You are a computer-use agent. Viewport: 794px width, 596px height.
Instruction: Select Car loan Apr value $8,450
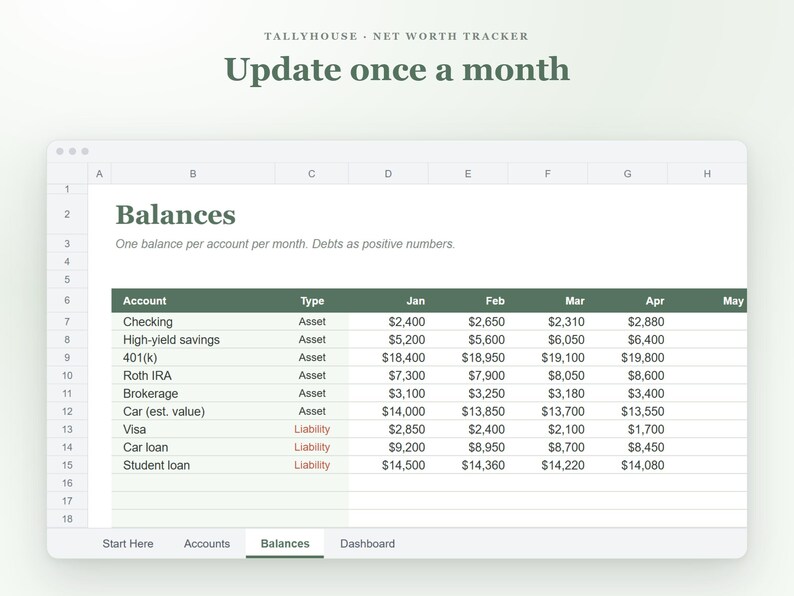pos(627,447)
